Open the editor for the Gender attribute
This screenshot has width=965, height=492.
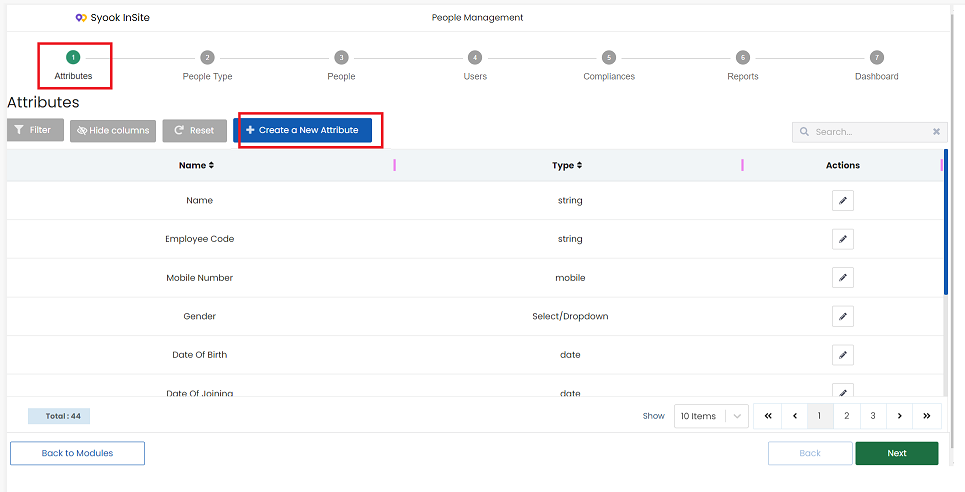tap(843, 317)
